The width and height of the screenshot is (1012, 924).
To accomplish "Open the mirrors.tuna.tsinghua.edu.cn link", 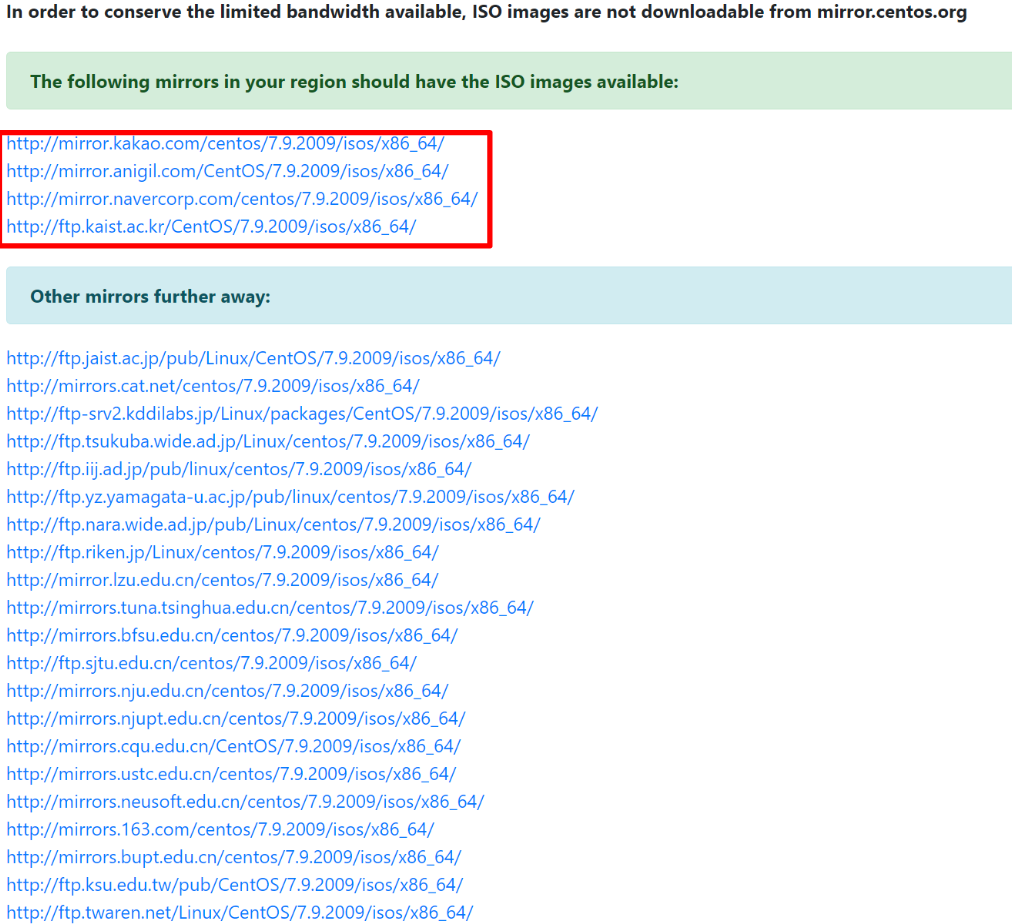I will (270, 608).
